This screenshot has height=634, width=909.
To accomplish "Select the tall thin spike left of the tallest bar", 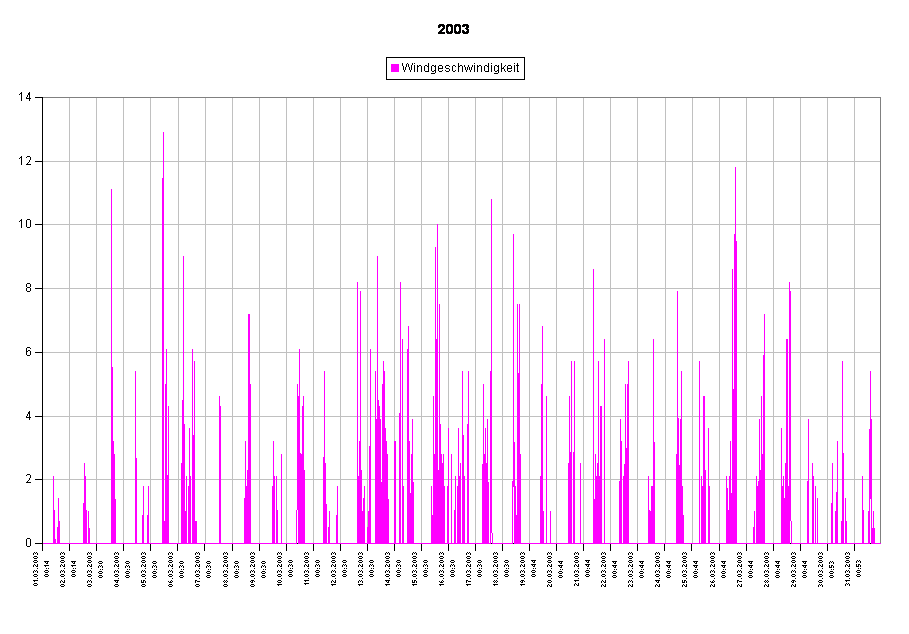I will (111, 300).
